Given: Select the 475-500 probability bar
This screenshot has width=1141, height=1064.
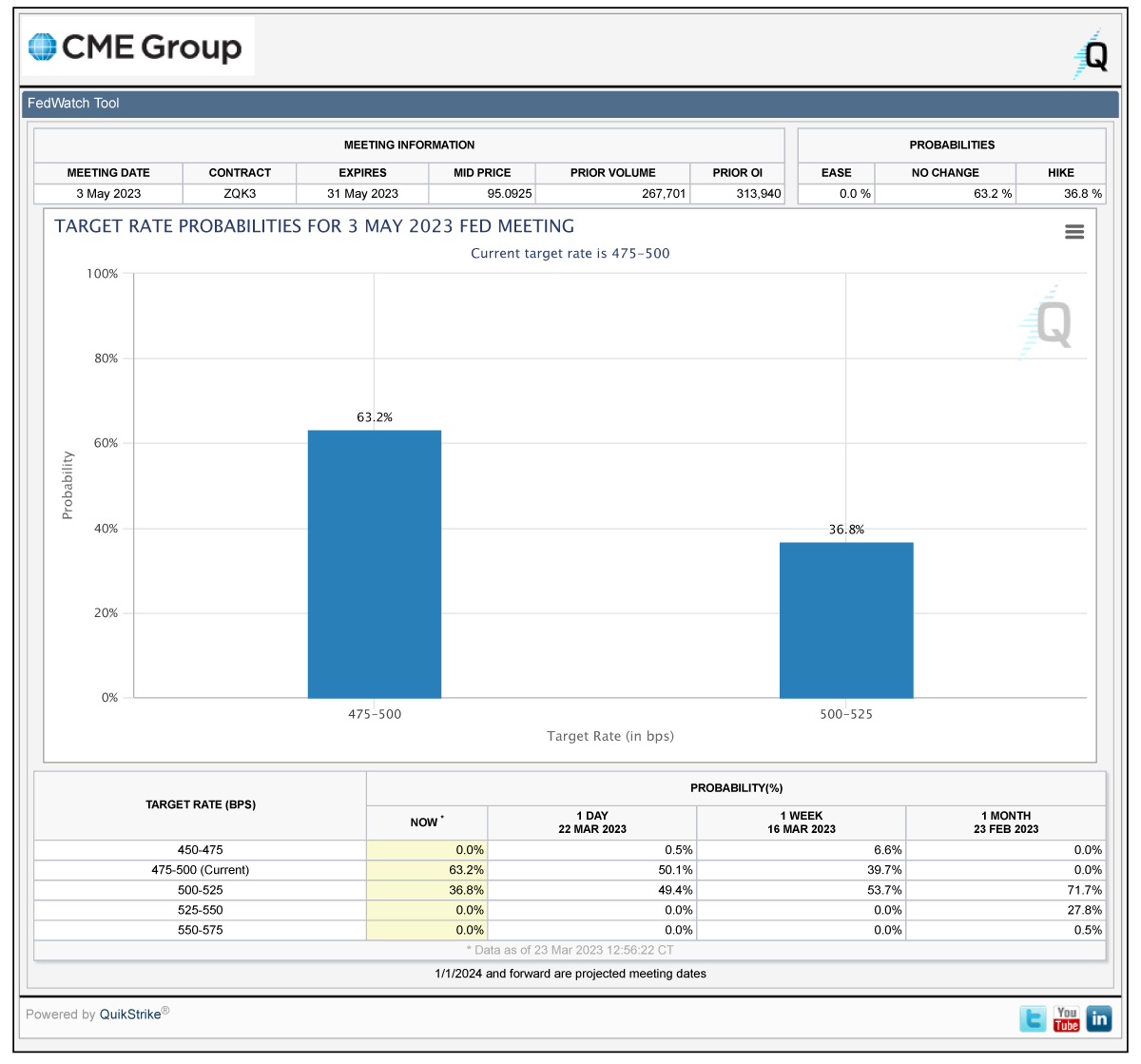Looking at the screenshot, I should (x=375, y=564).
